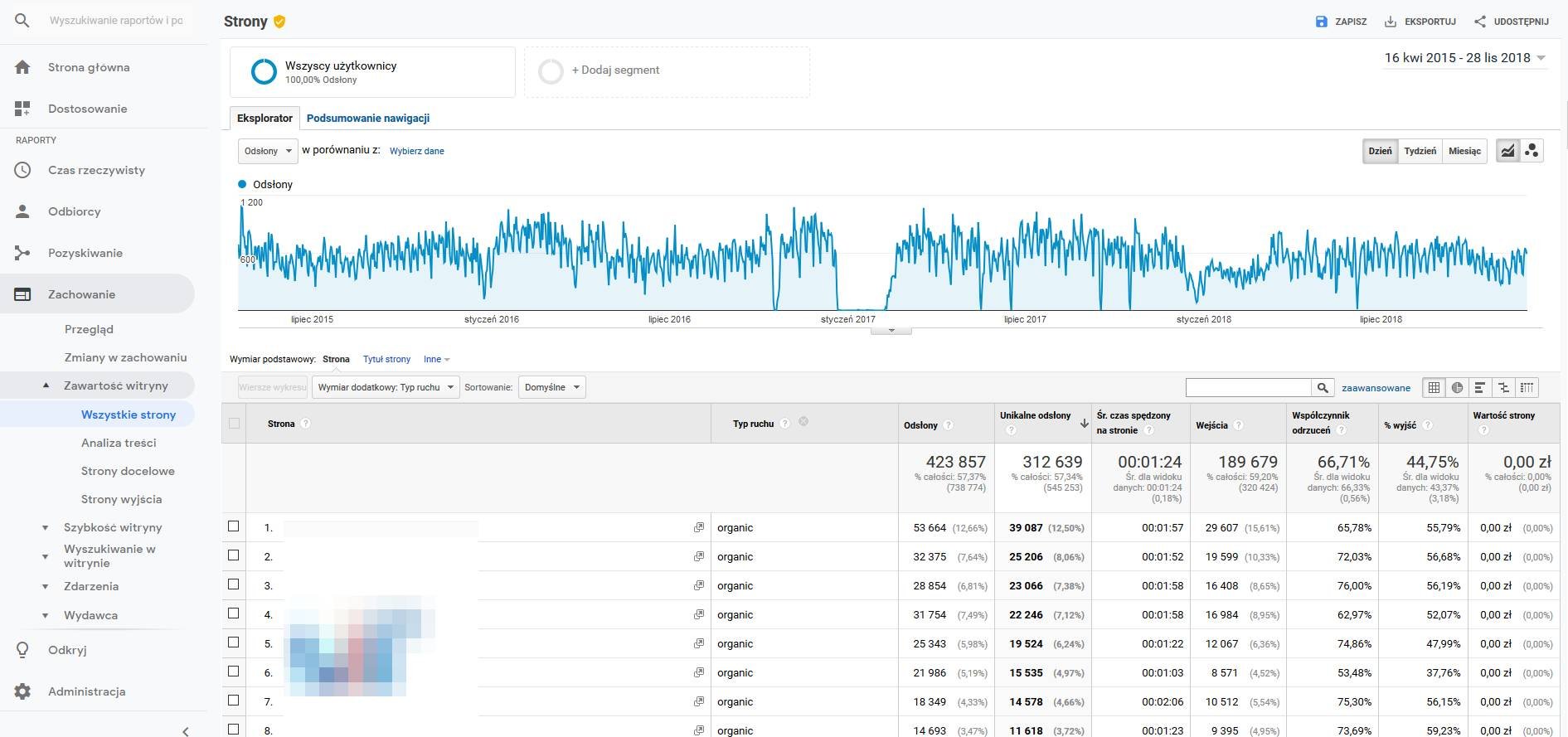Toggle the select-all checkbox in table header

point(234,424)
